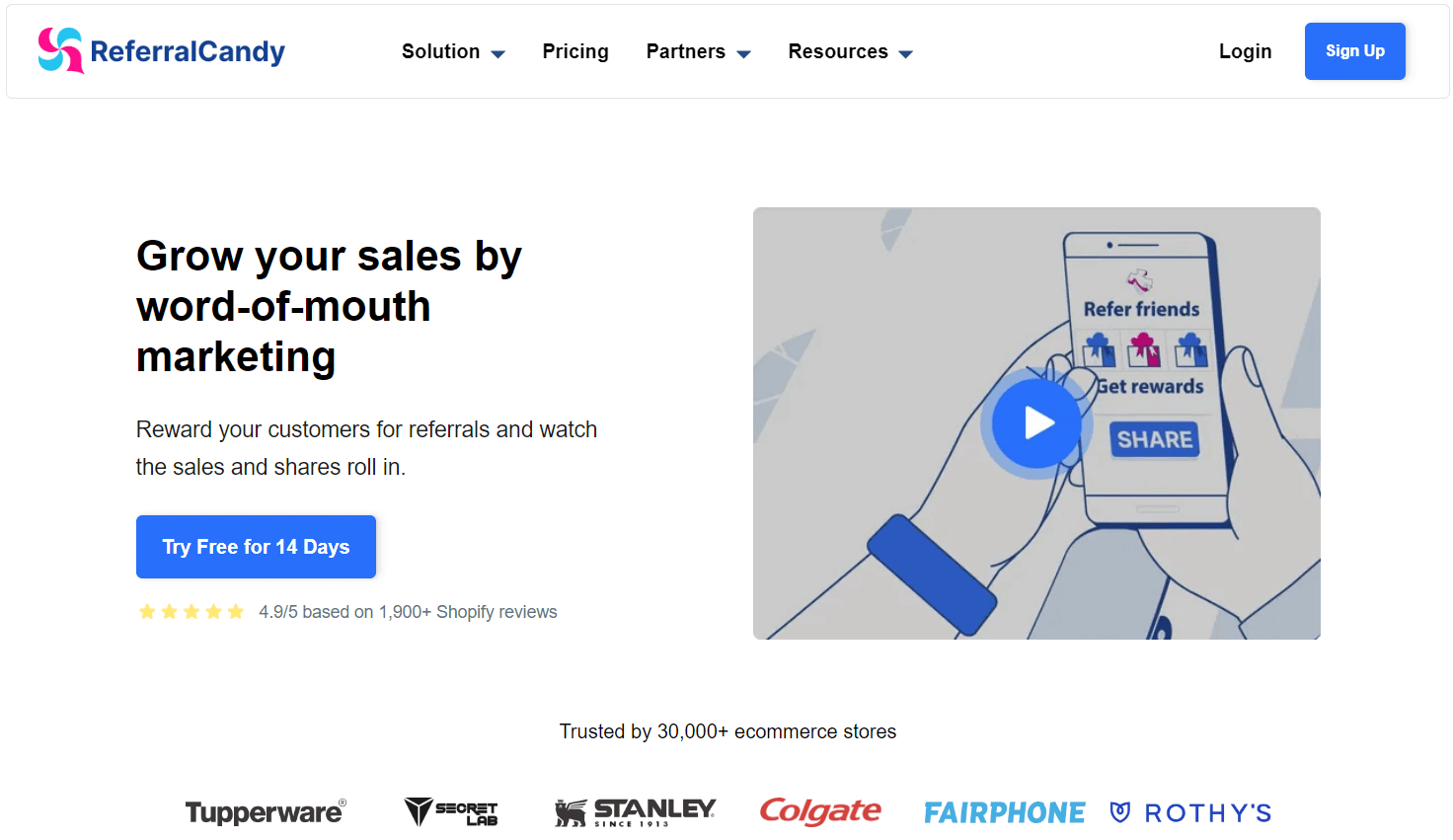Viewport: 1453px width, 840px height.
Task: Click the Colgate logo
Action: click(x=820, y=811)
